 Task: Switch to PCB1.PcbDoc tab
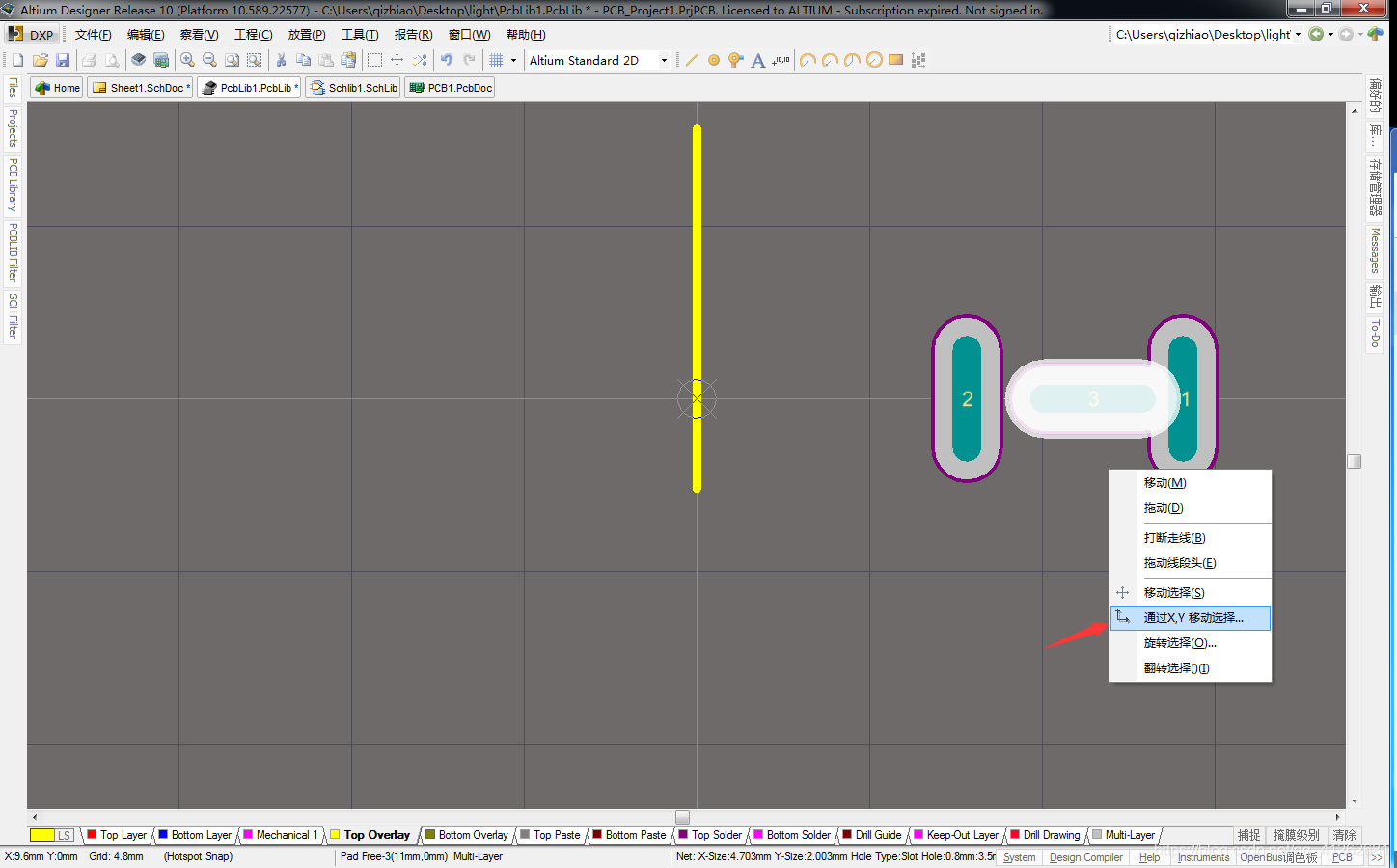pyautogui.click(x=451, y=88)
